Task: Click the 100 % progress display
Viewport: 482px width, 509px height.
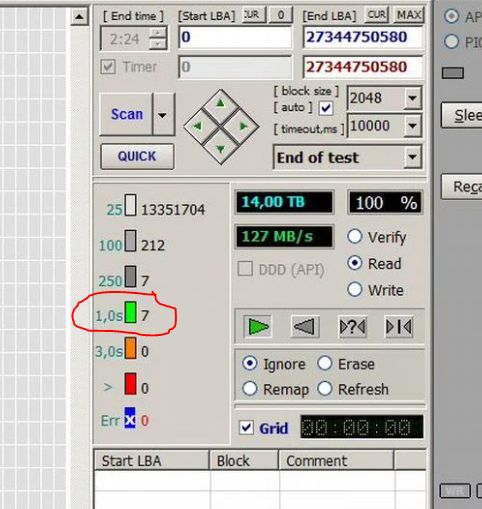Action: [385, 202]
